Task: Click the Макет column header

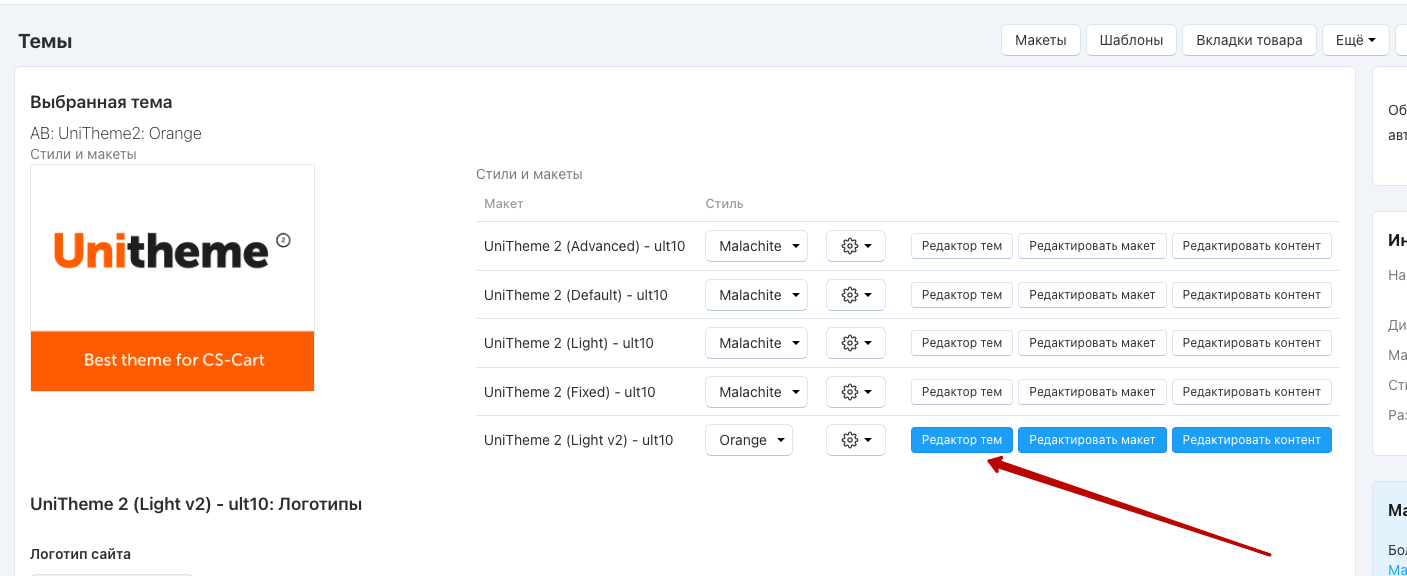Action: click(504, 204)
